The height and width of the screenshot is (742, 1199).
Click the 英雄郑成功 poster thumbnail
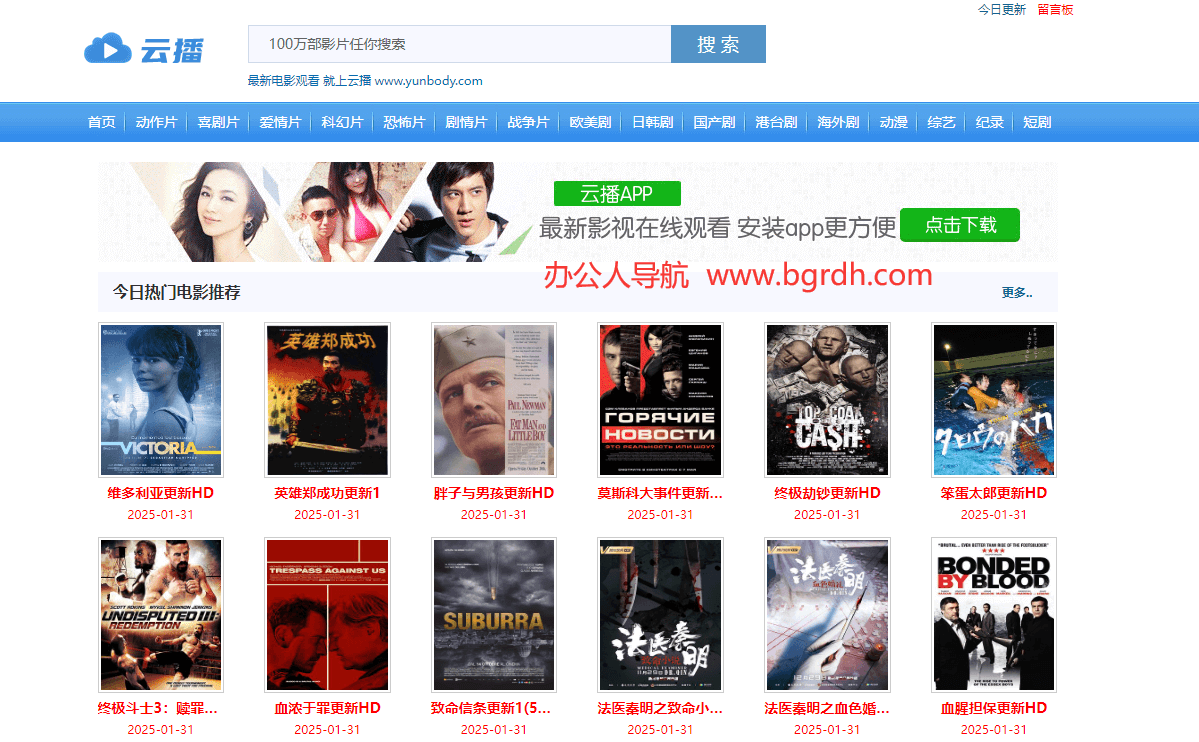[327, 400]
